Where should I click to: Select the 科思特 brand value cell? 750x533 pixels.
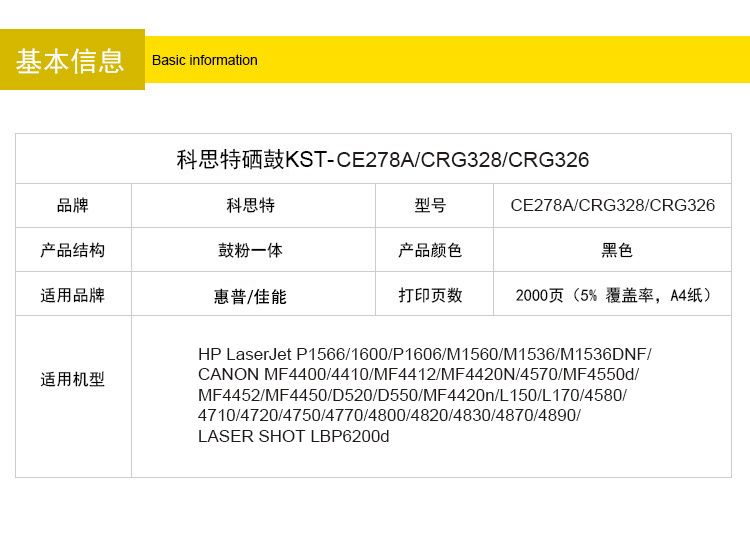pos(251,205)
